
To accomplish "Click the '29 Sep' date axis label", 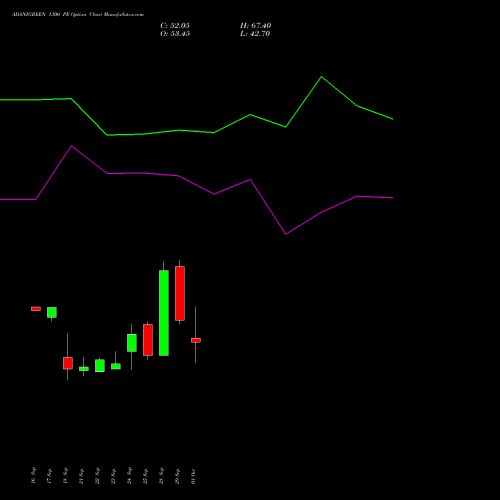I will click(x=177, y=476).
